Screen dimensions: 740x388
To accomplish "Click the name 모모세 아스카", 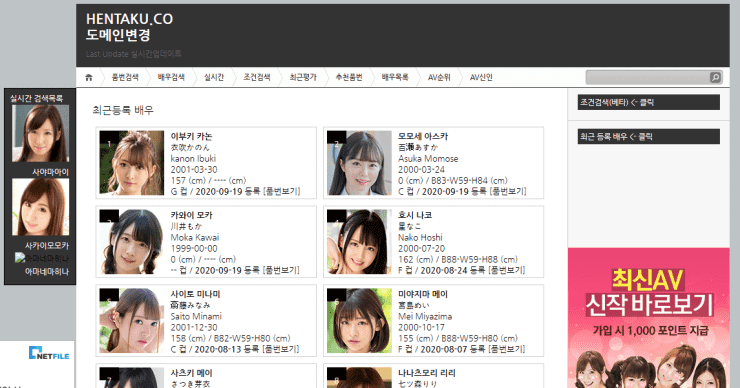I will coord(422,136).
